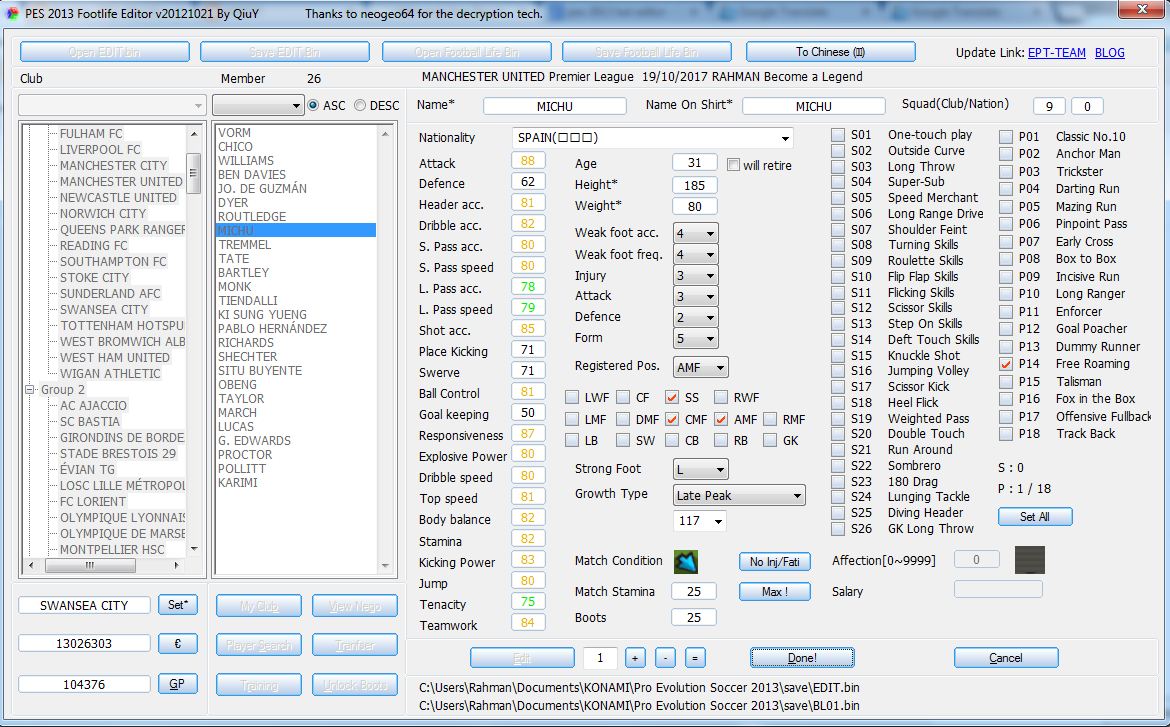The image size is (1170, 727).
Task: Select player PABLO HERNÁNDEZ in list
Action: point(272,328)
